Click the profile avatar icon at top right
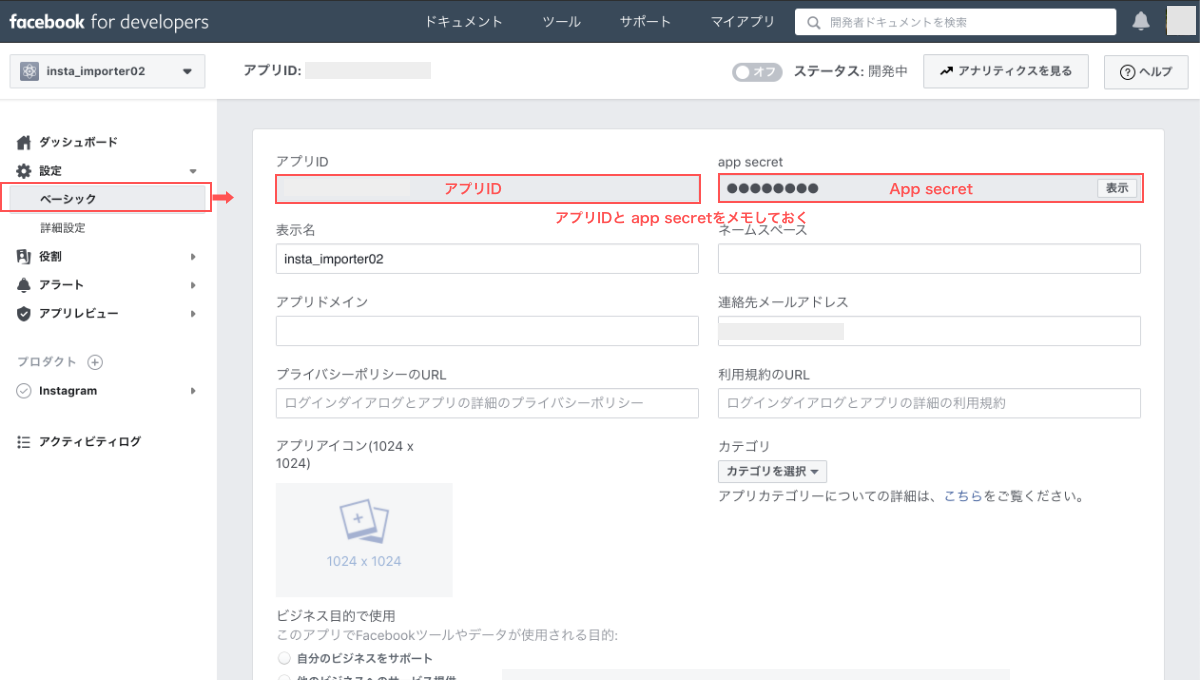This screenshot has height=680, width=1200. point(1180,20)
